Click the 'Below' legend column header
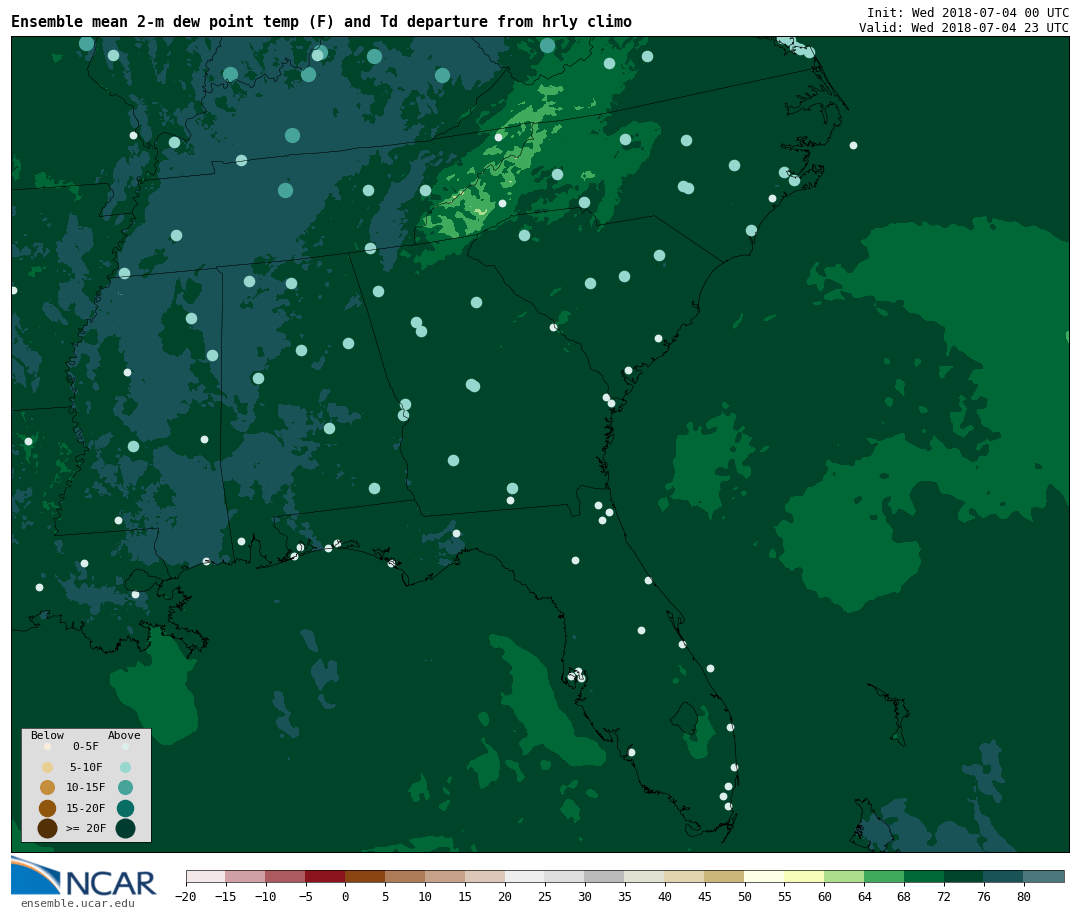 tap(48, 735)
